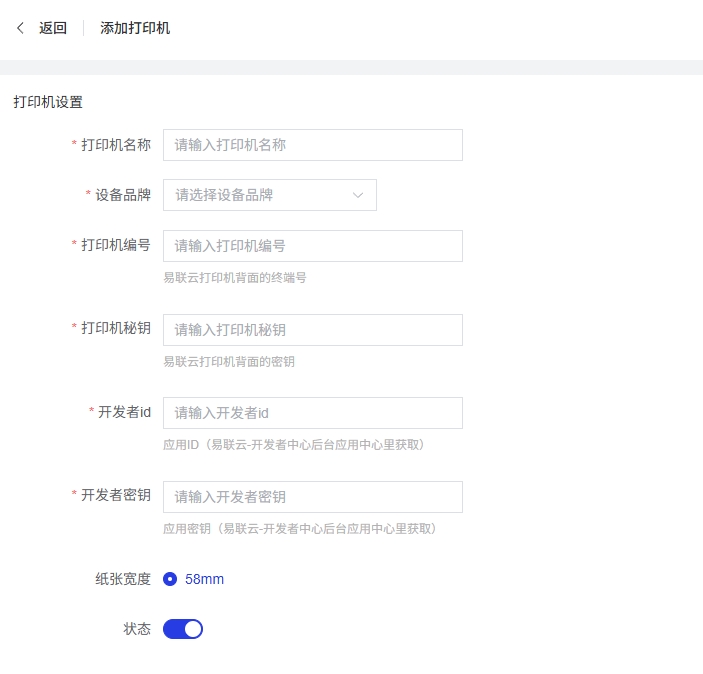Click the 58mm label text

point(204,579)
